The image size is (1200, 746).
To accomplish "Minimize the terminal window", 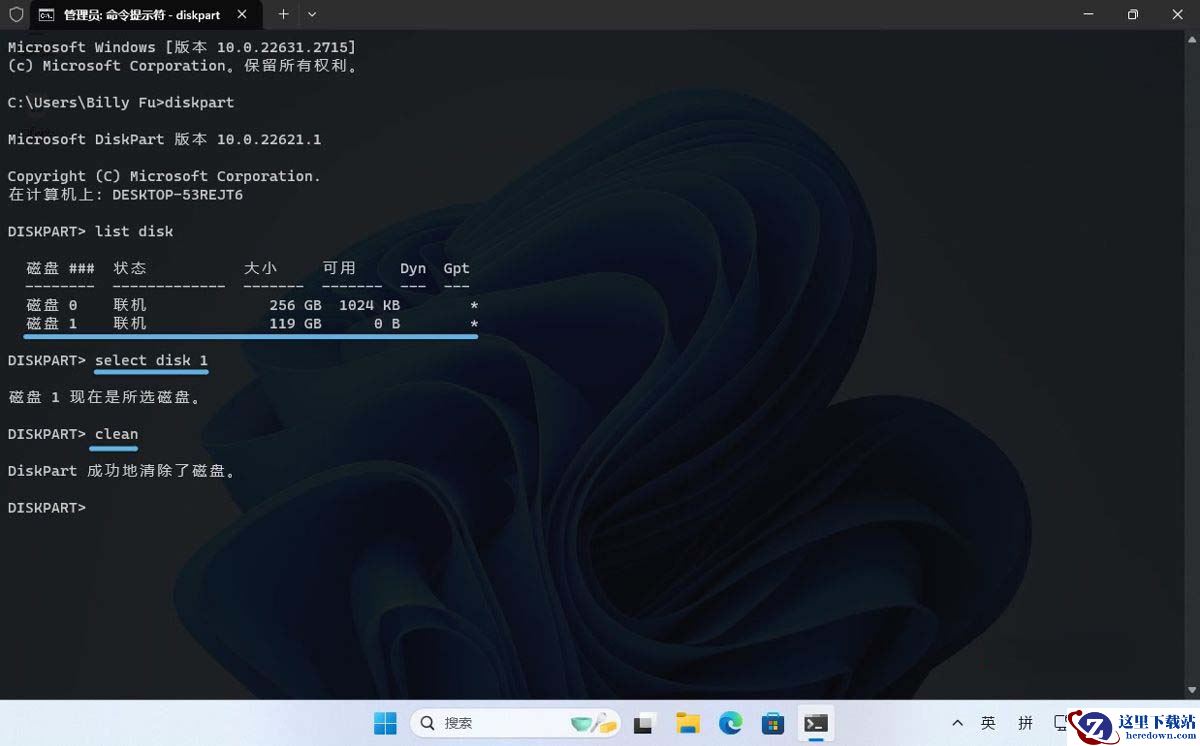I will pos(1088,15).
